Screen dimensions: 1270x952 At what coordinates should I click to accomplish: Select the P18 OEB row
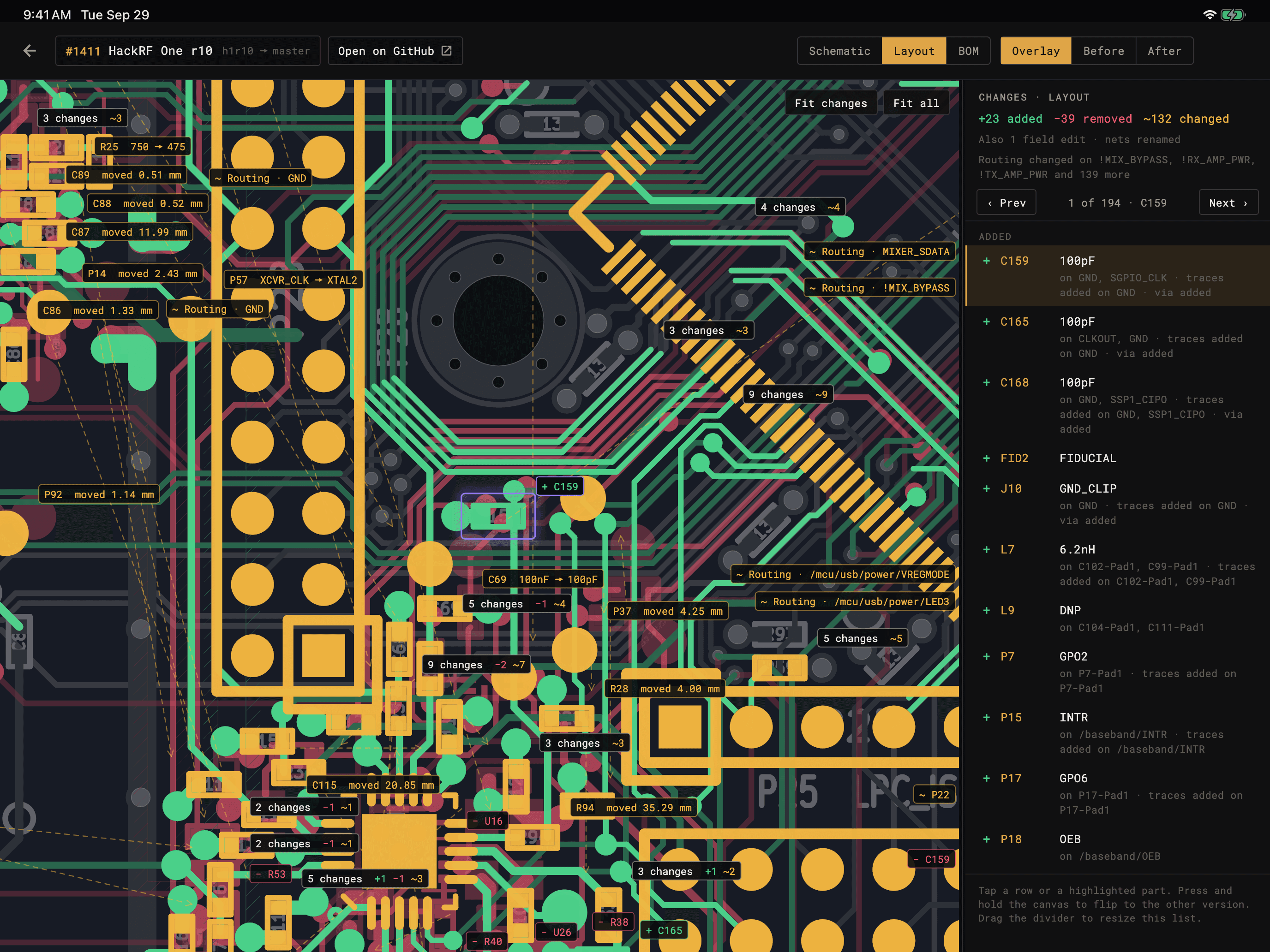pos(1118,847)
